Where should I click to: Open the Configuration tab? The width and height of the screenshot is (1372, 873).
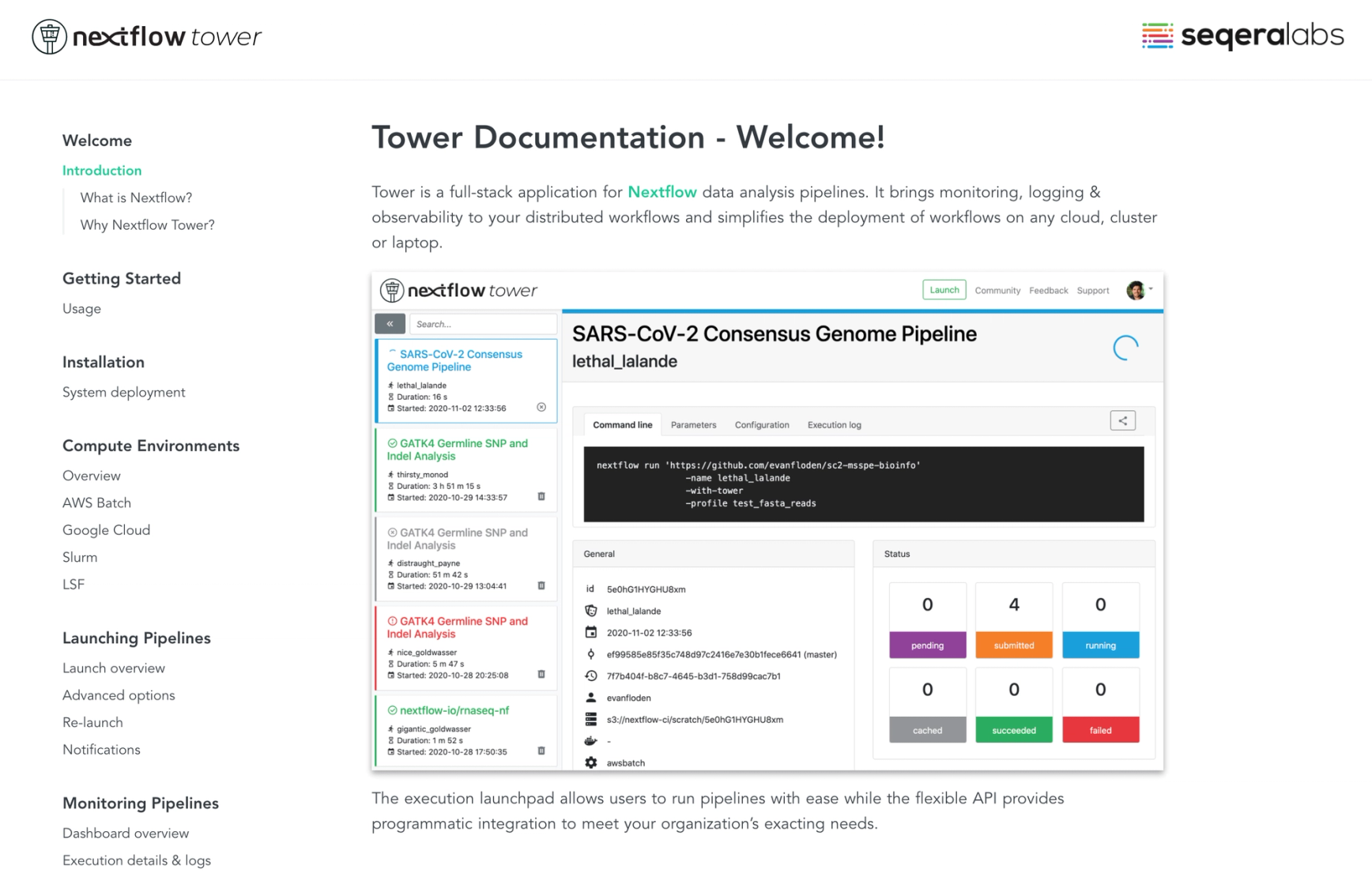[762, 425]
